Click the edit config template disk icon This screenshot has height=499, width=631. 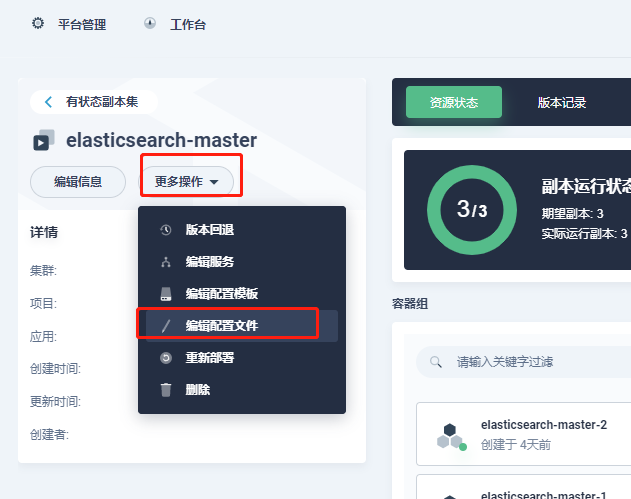click(x=166, y=294)
